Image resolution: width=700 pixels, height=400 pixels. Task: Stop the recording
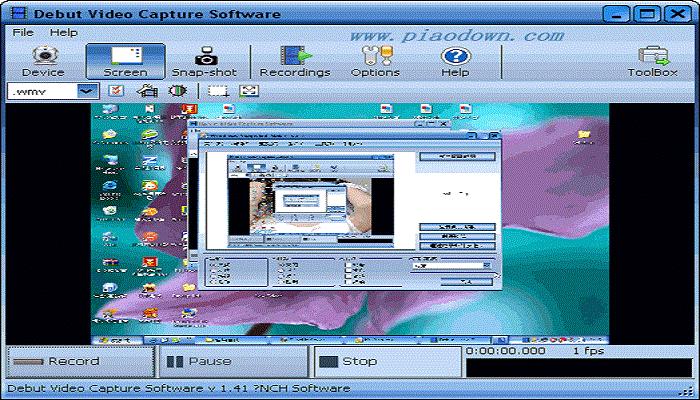coord(387,362)
